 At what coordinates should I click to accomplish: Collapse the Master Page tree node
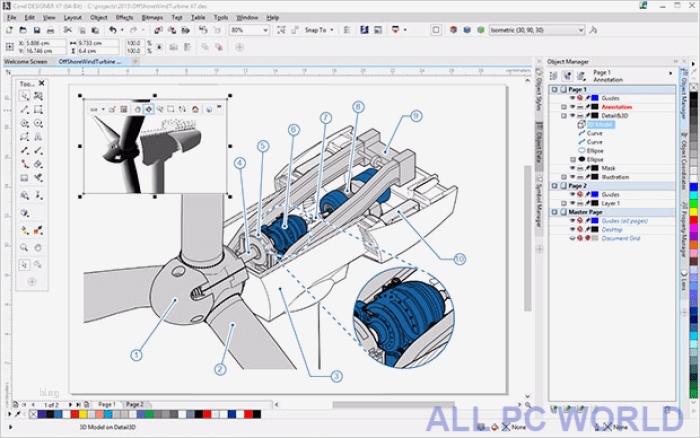pyautogui.click(x=554, y=212)
